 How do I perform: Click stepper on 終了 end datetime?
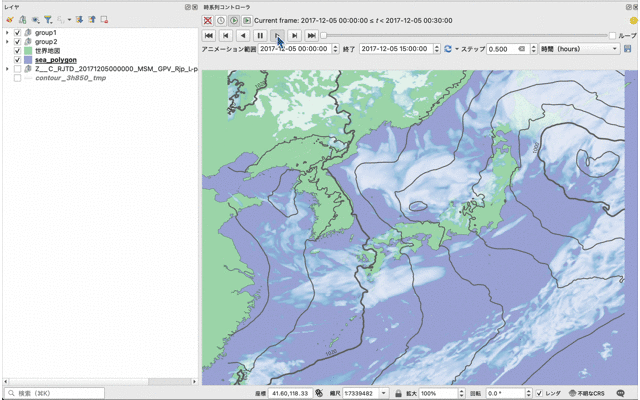pos(437,49)
